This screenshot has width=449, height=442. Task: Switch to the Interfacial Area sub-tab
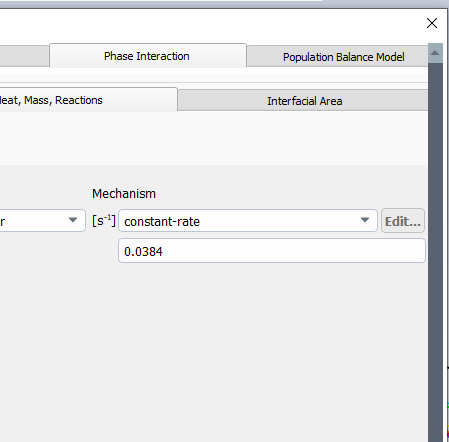pyautogui.click(x=303, y=101)
